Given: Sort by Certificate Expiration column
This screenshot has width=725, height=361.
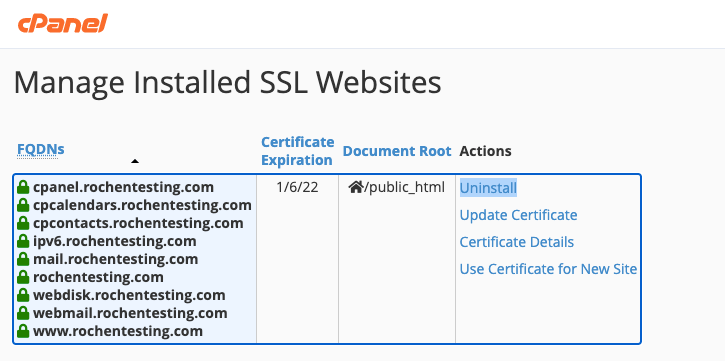Looking at the screenshot, I should pyautogui.click(x=297, y=151).
